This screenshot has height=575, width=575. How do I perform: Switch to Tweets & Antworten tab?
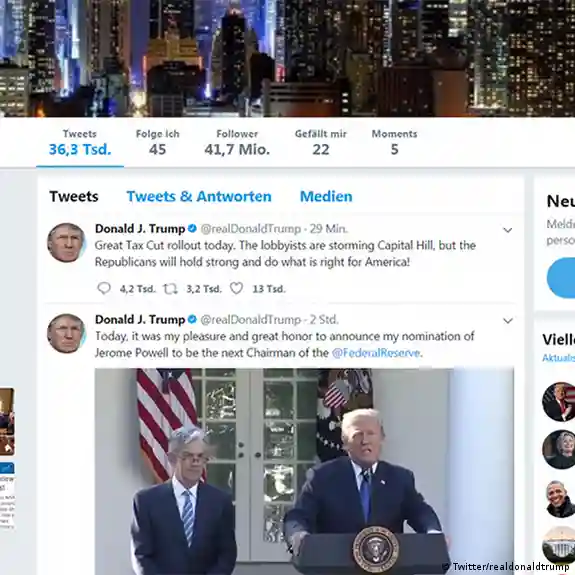click(199, 197)
